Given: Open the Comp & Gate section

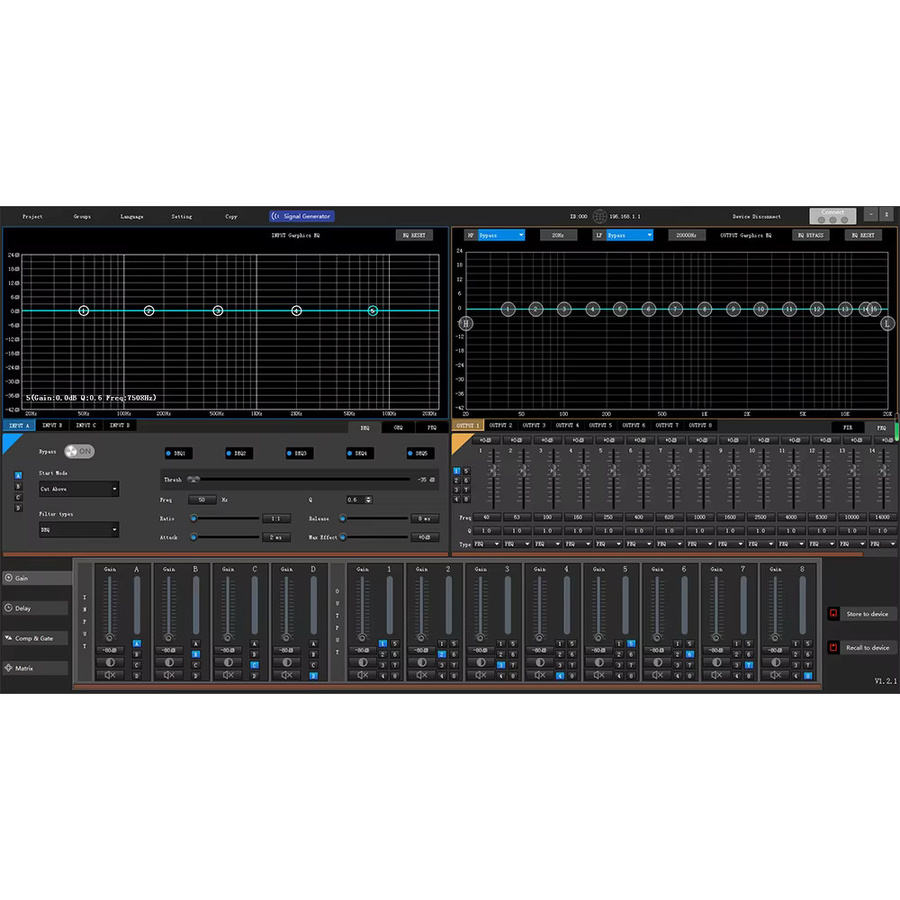Looking at the screenshot, I should point(36,638).
